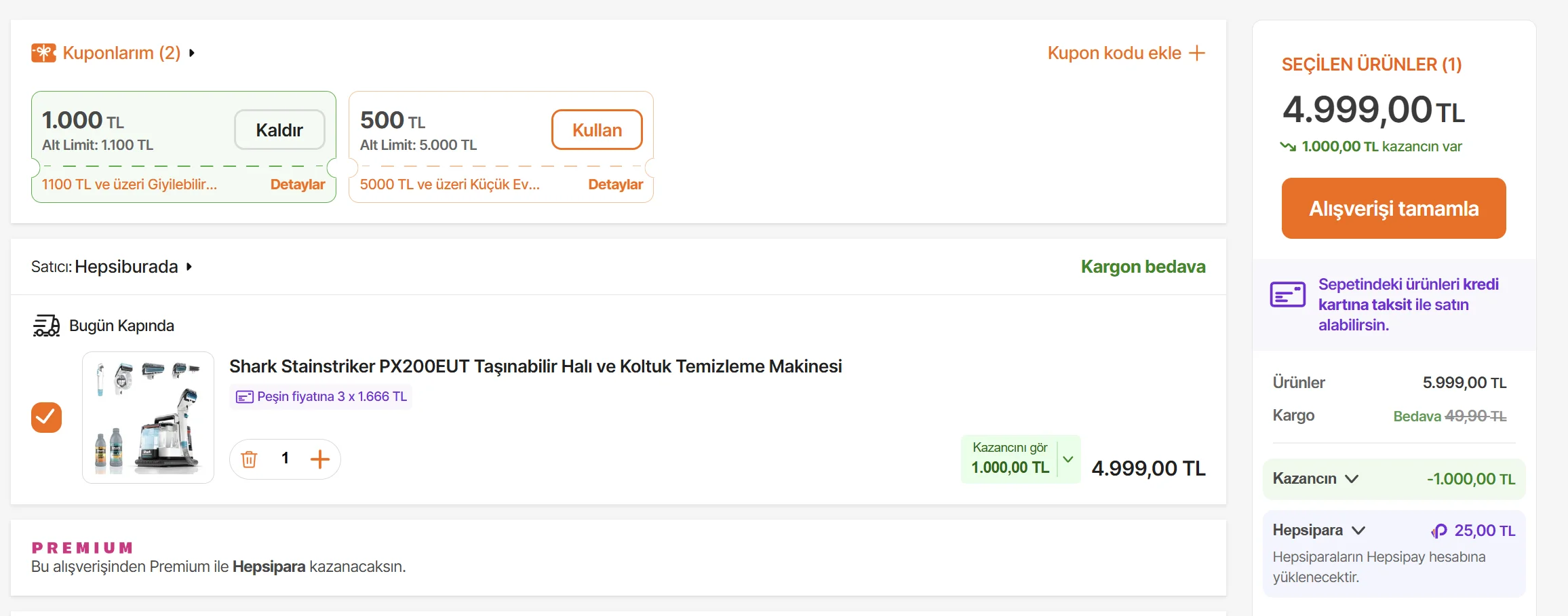Click the coupon gift icon beside Kuponlarım
Screen dimensions: 1568x616
(x=43, y=53)
